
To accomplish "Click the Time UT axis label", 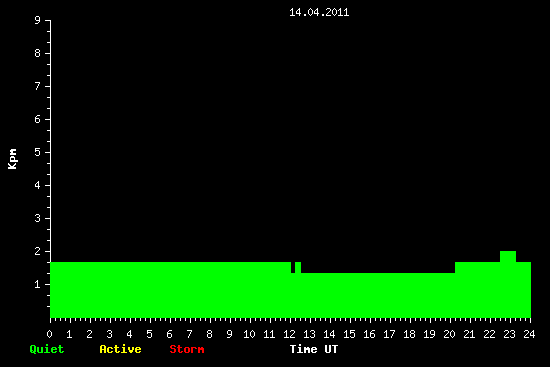I will pyautogui.click(x=314, y=349).
